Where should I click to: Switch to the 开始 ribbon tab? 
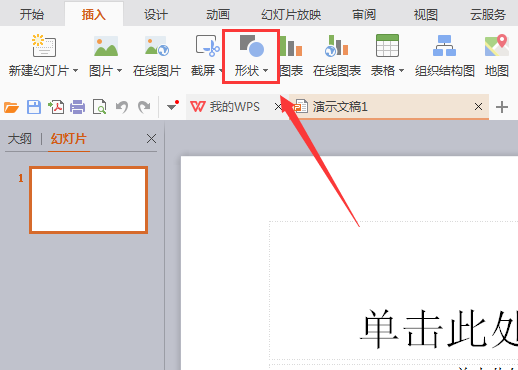point(32,15)
